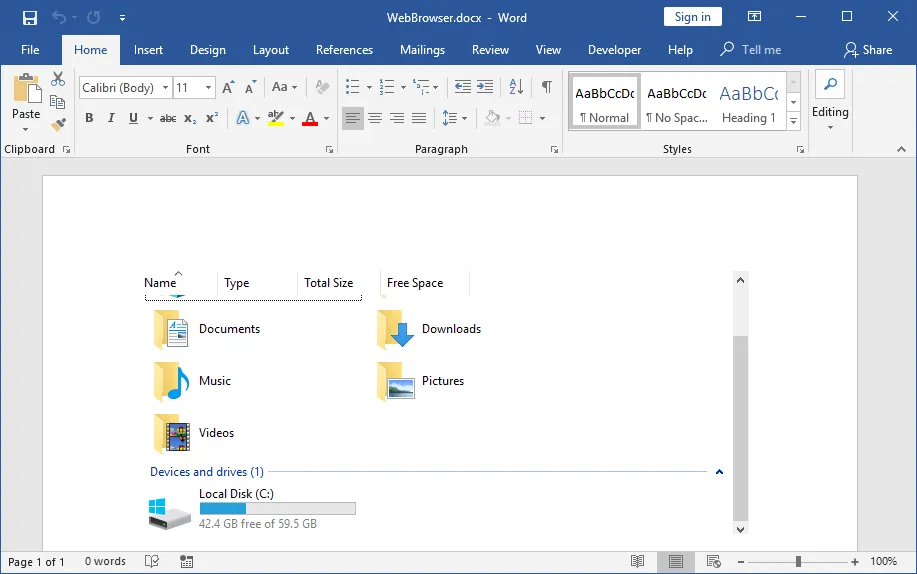Click the Increase Indent icon
The image size is (917, 574).
[x=485, y=87]
